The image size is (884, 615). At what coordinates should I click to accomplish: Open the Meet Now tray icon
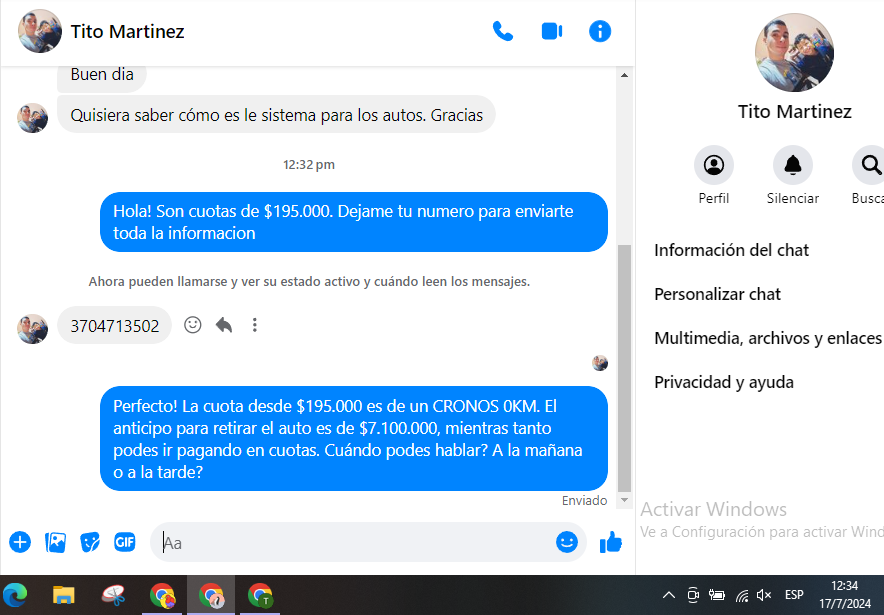[693, 595]
